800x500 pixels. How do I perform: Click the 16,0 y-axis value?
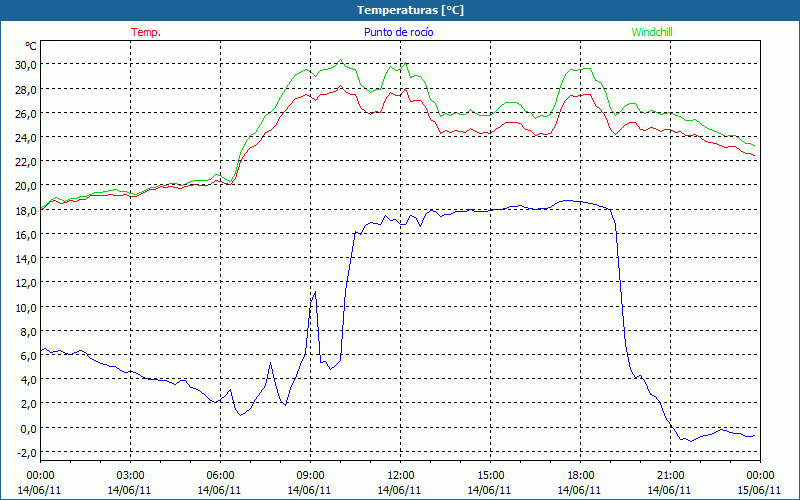click(x=27, y=234)
